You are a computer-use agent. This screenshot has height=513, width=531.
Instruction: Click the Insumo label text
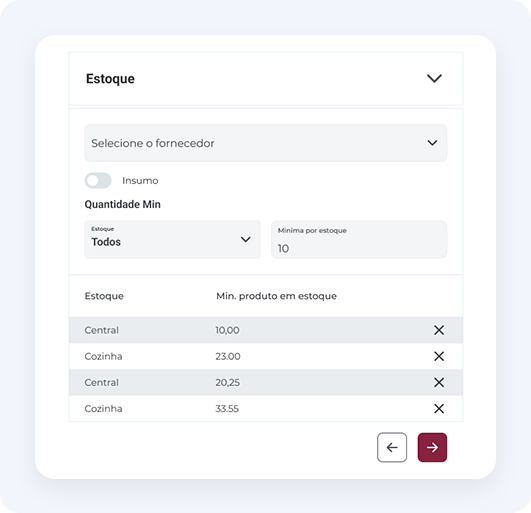pos(140,180)
